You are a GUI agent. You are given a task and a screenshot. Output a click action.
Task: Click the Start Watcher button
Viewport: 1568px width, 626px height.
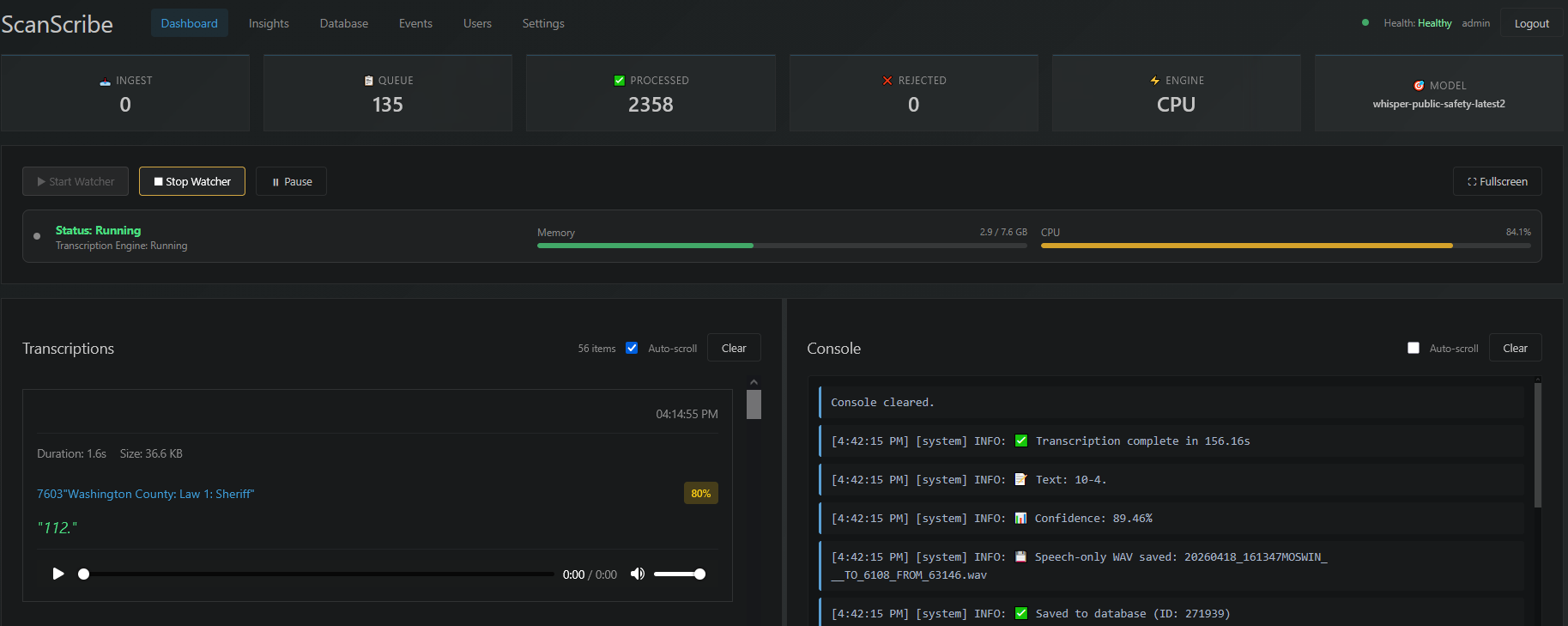point(76,181)
